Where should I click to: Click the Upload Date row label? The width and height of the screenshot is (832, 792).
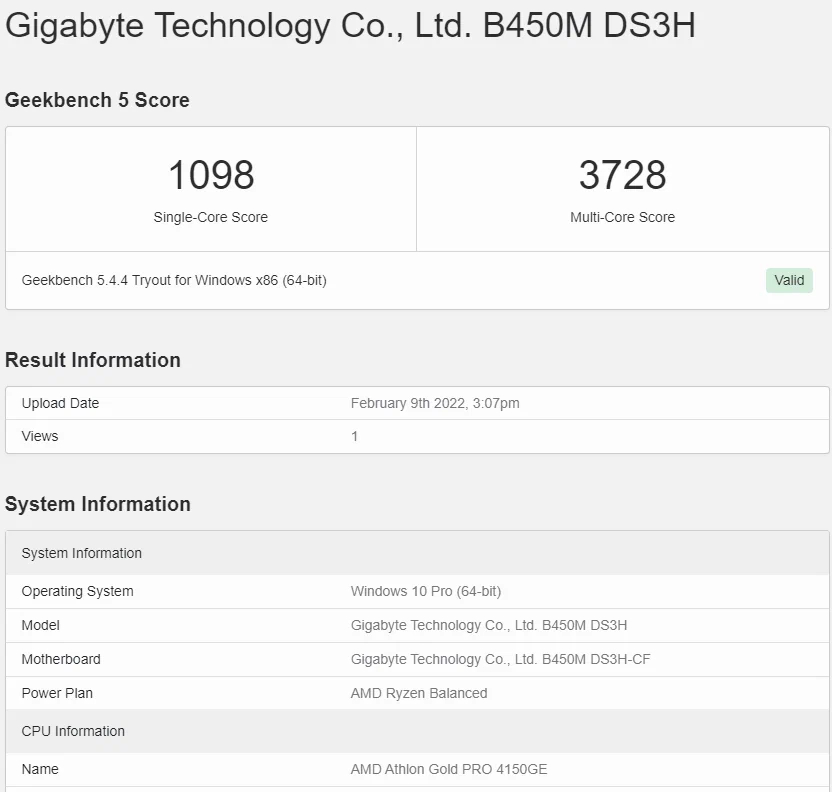tap(60, 403)
